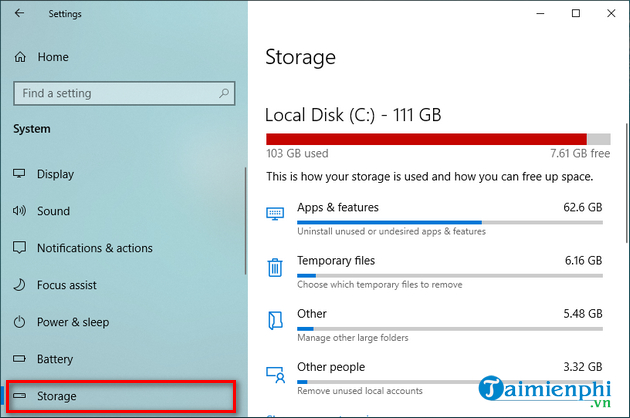Click the Apps & features icon

(275, 214)
